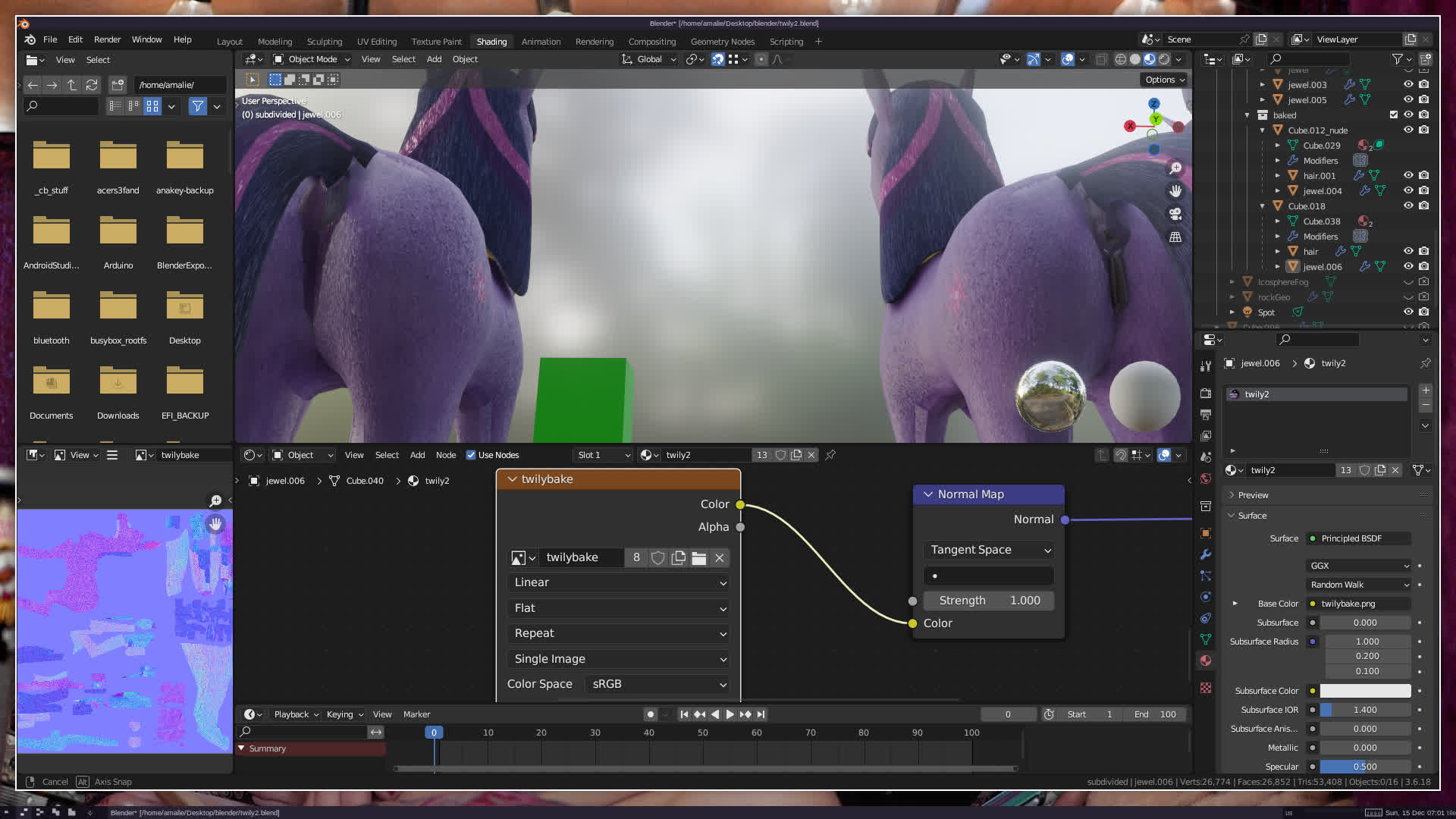Switch to orthographic grid view icon

[x=1175, y=237]
